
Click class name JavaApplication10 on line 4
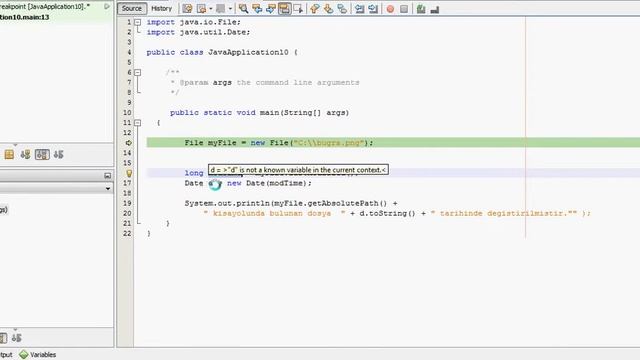[248, 52]
